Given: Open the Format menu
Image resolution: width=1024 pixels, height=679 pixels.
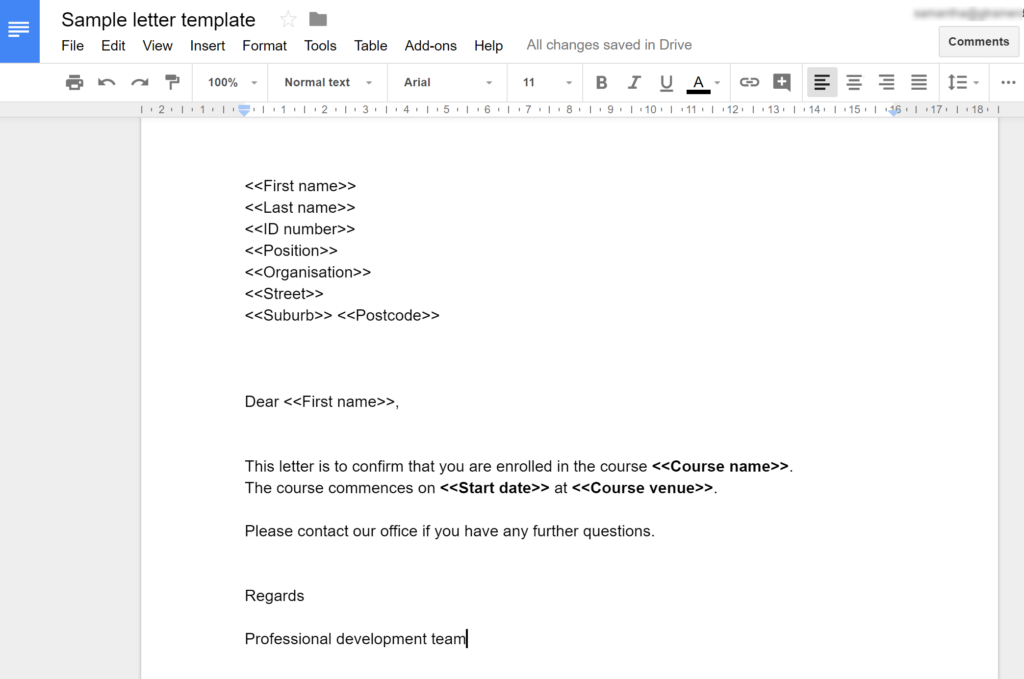Looking at the screenshot, I should coord(264,45).
